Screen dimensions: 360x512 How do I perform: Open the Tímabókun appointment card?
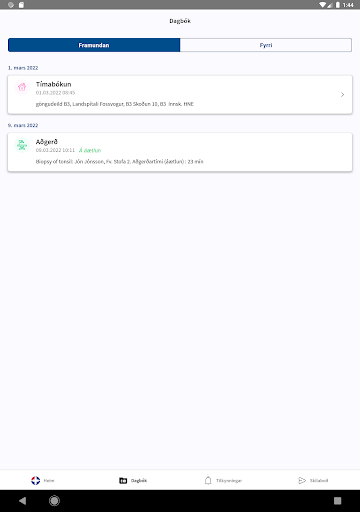coord(180,95)
